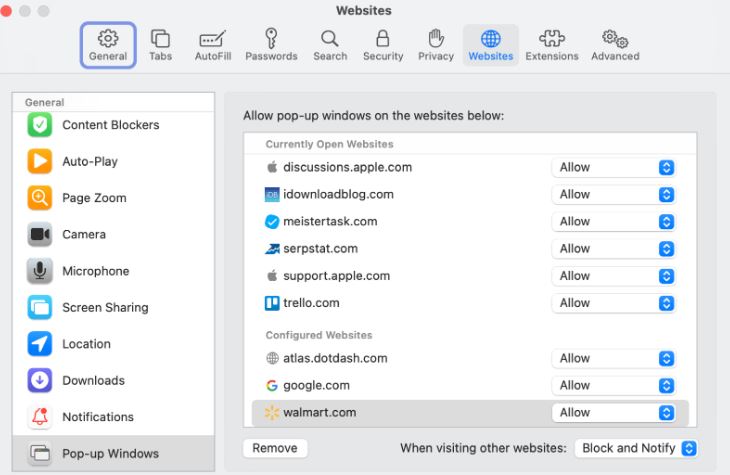Open the AutoFill preferences pane
The height and width of the screenshot is (475, 730).
(x=213, y=45)
